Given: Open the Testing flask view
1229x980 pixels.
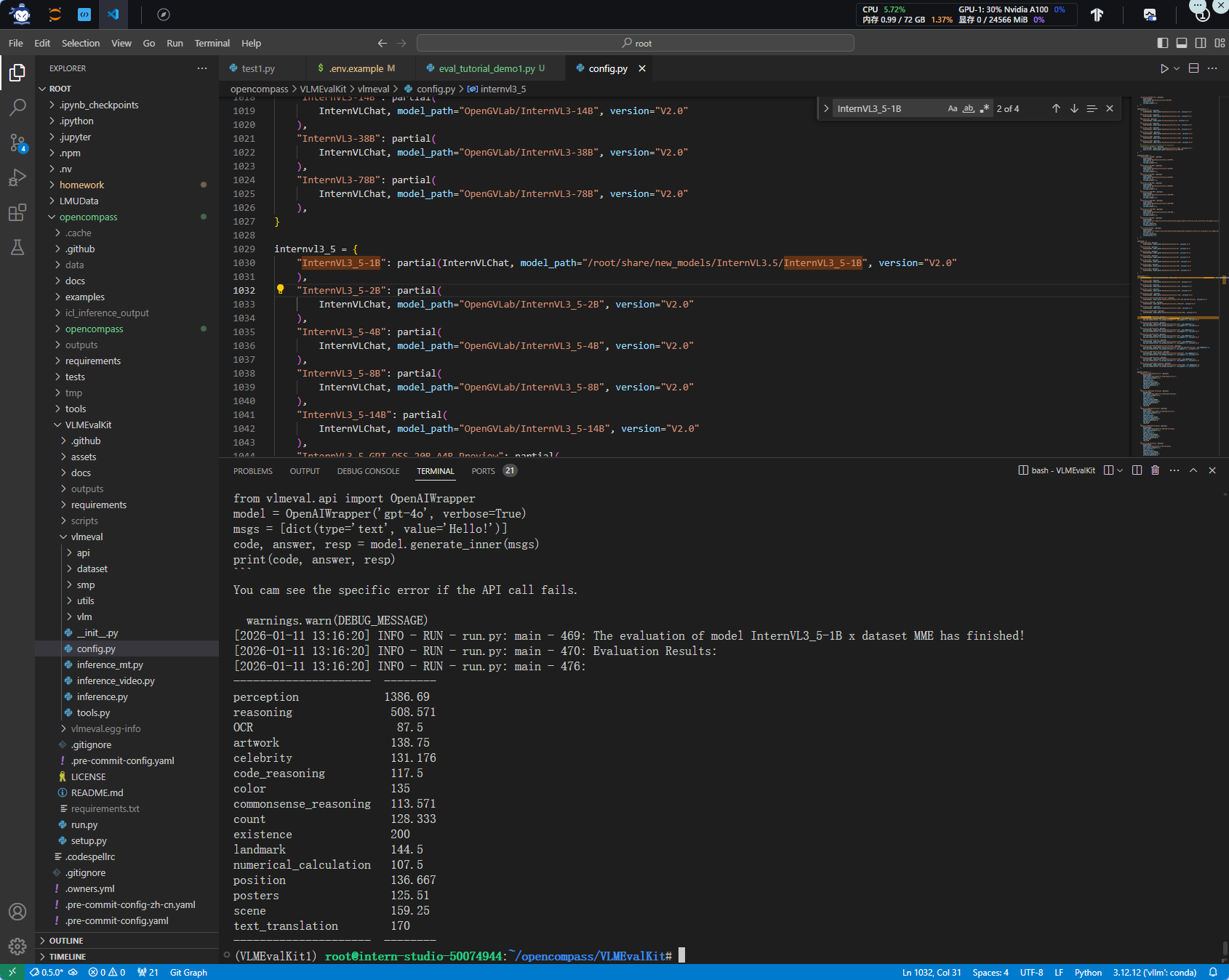Looking at the screenshot, I should pyautogui.click(x=17, y=247).
